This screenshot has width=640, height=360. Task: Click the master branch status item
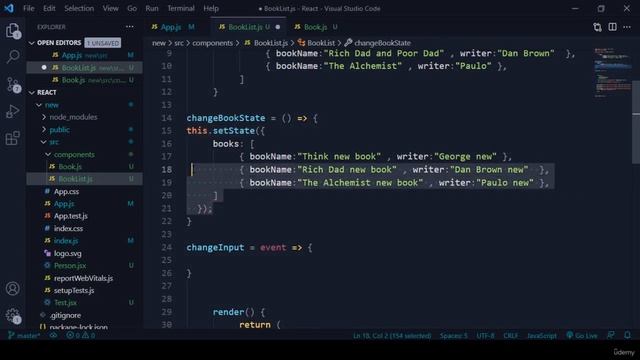tap(24, 336)
